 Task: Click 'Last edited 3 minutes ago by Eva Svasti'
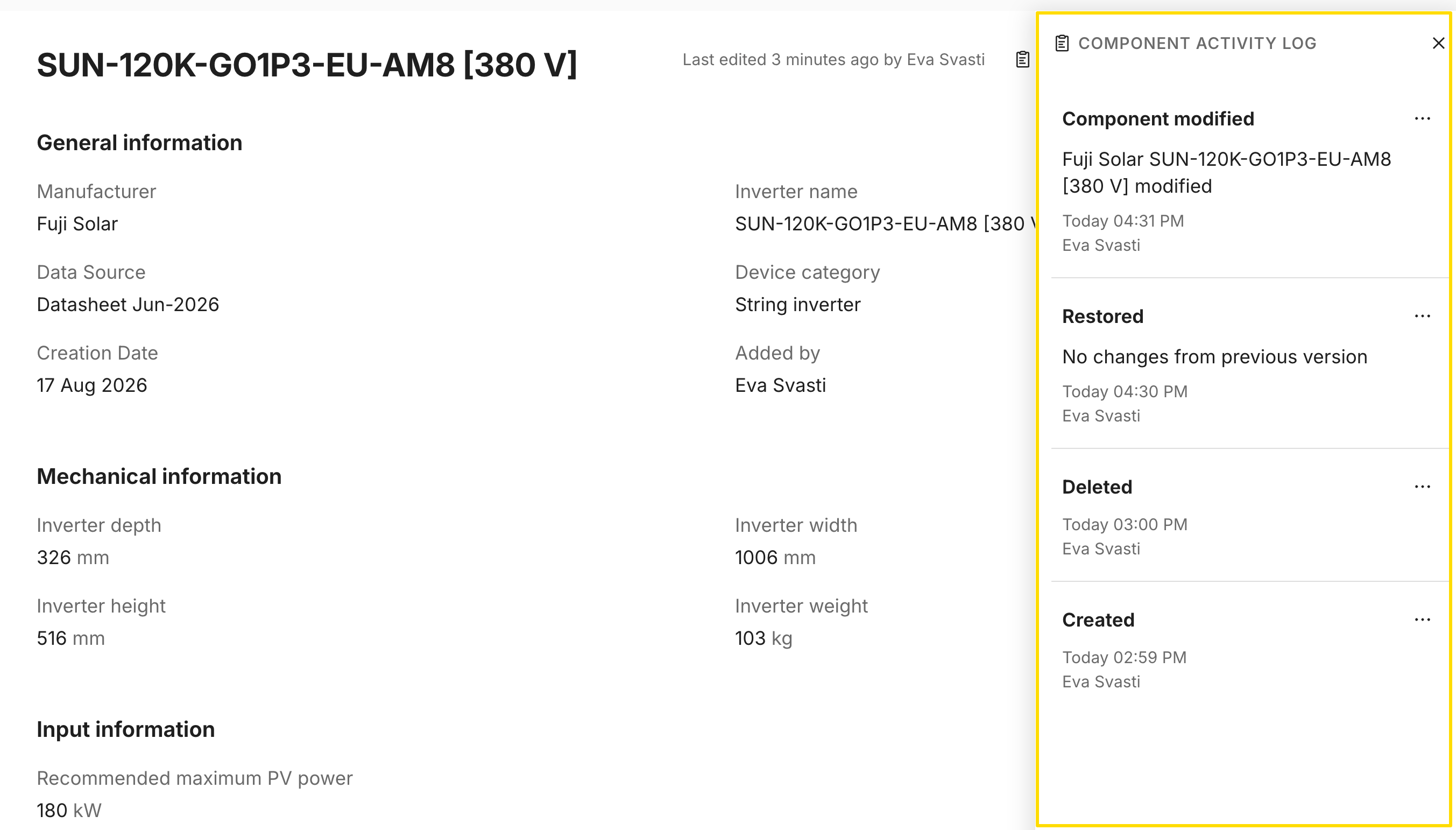(833, 60)
